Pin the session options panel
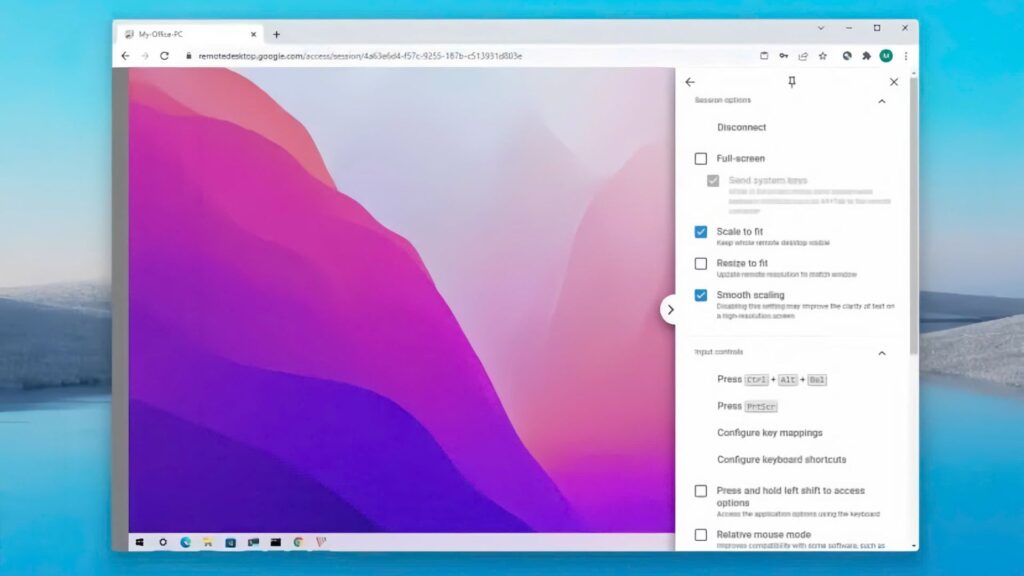The height and width of the screenshot is (576, 1024). (792, 82)
